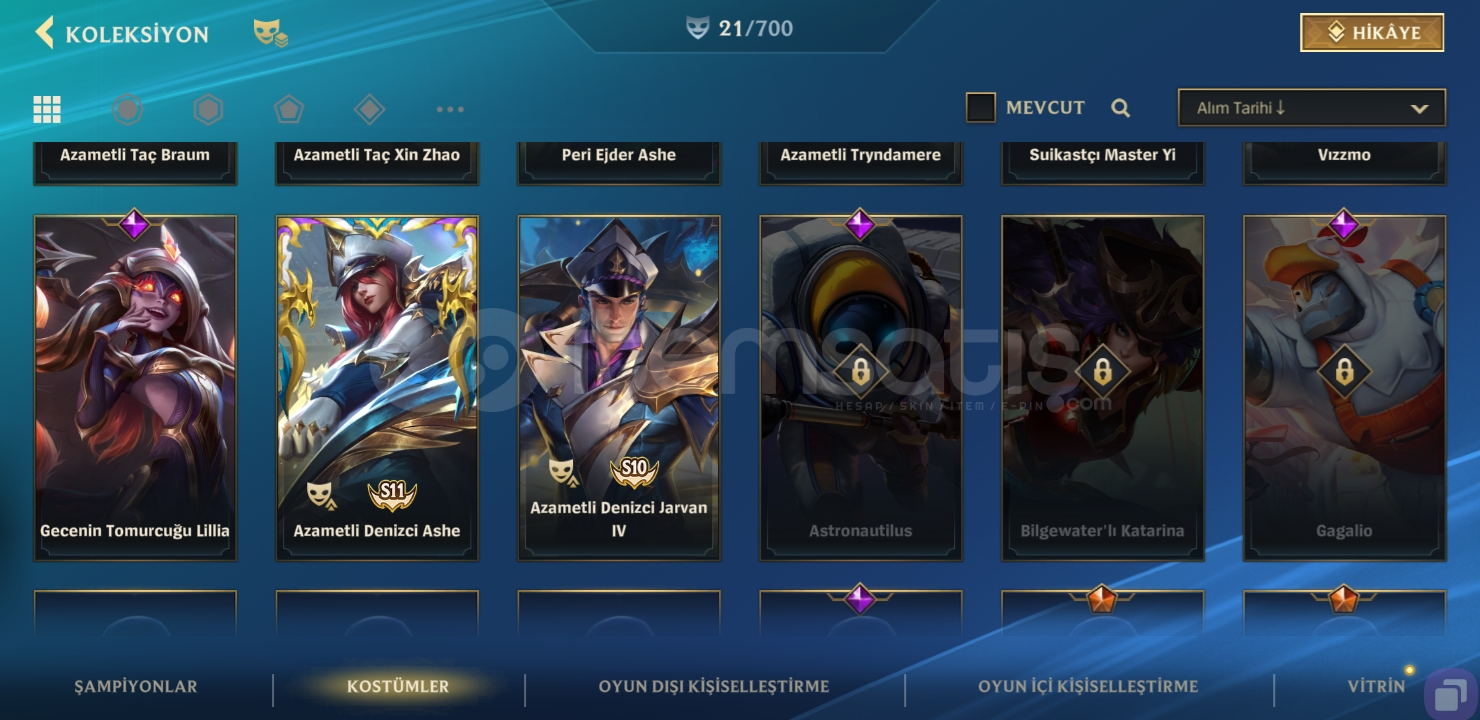Screen dimensions: 1480x720
Task: Open the masks stack icon beside Koleksiyon
Action: tap(271, 34)
